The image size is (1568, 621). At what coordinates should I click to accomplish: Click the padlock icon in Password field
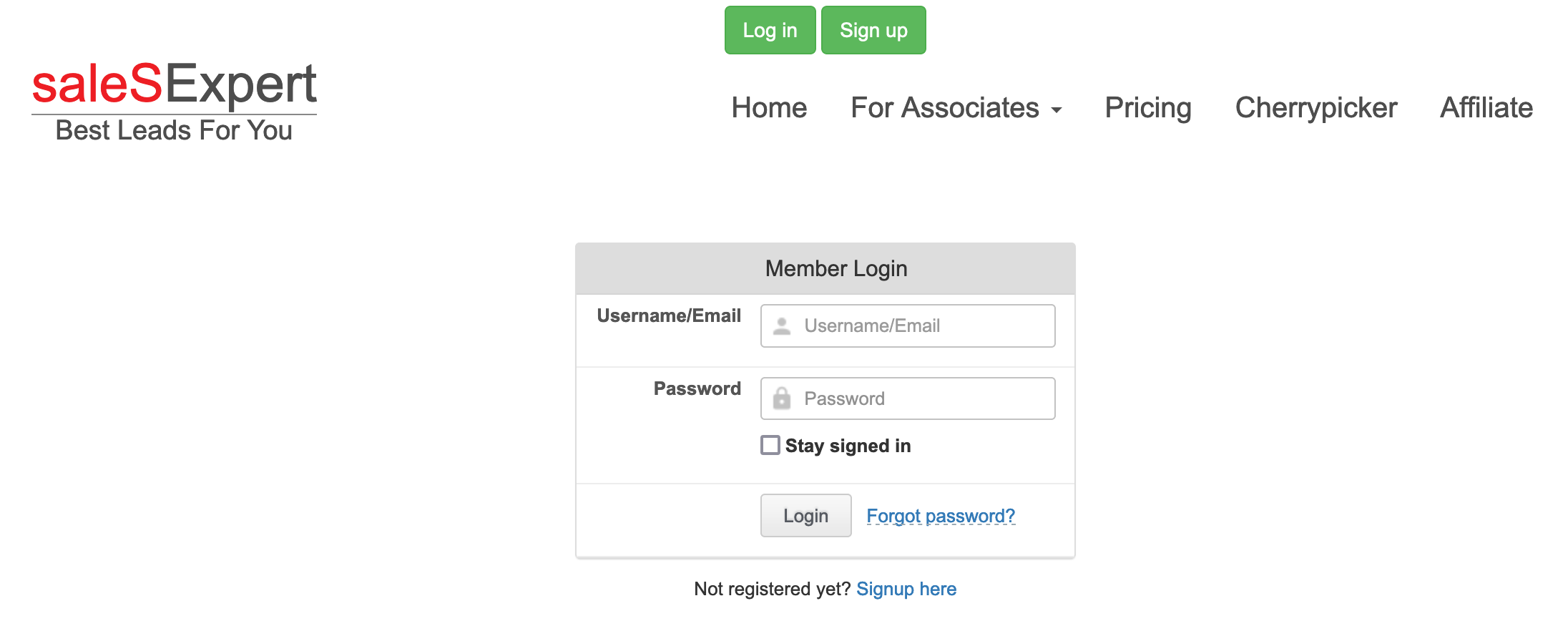782,398
